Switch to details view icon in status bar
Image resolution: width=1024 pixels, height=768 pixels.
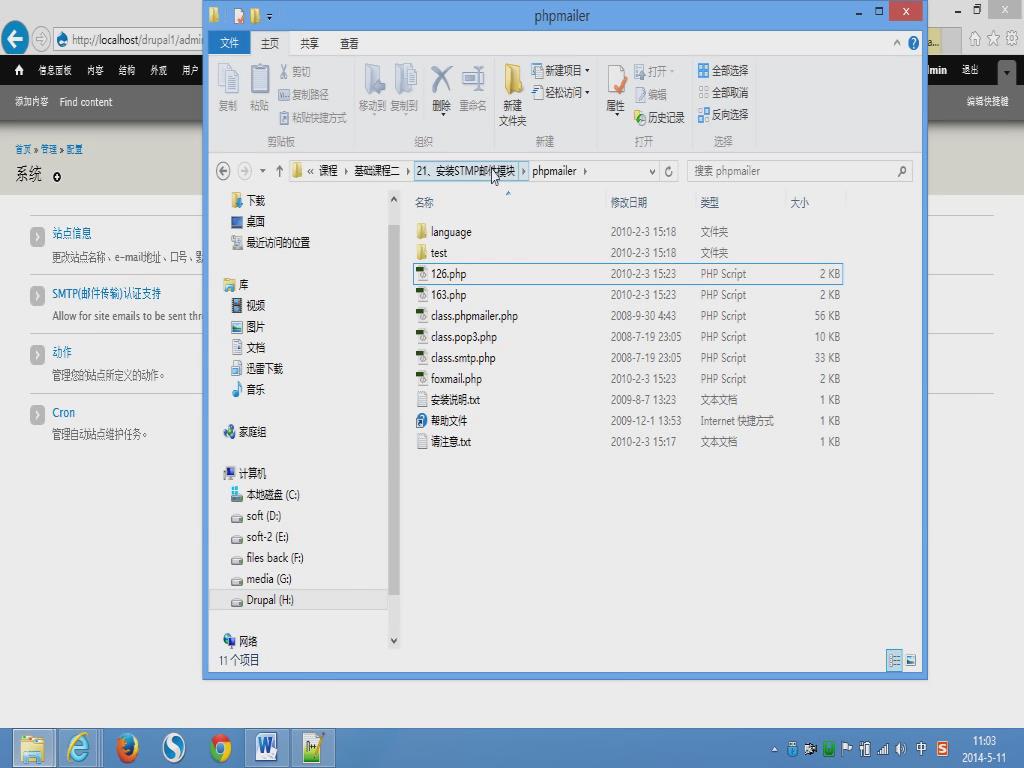[x=894, y=660]
